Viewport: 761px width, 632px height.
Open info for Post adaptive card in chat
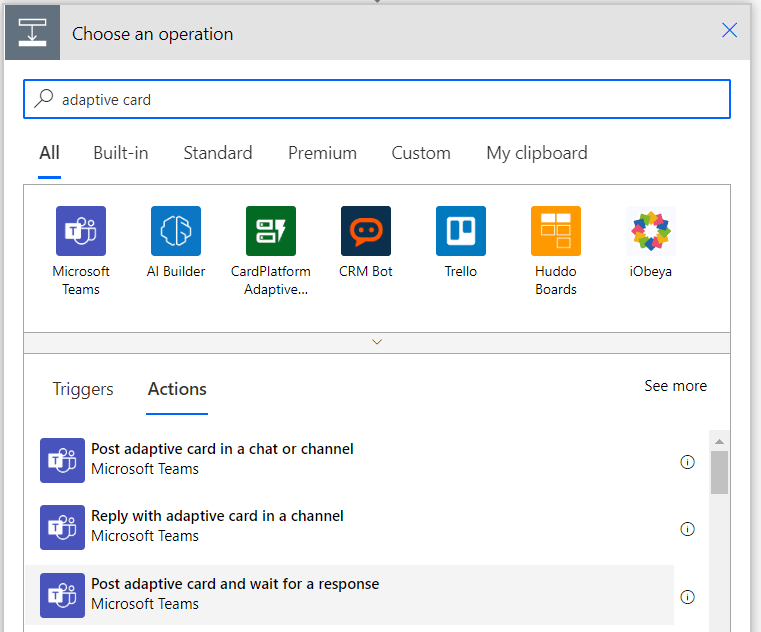[687, 462]
